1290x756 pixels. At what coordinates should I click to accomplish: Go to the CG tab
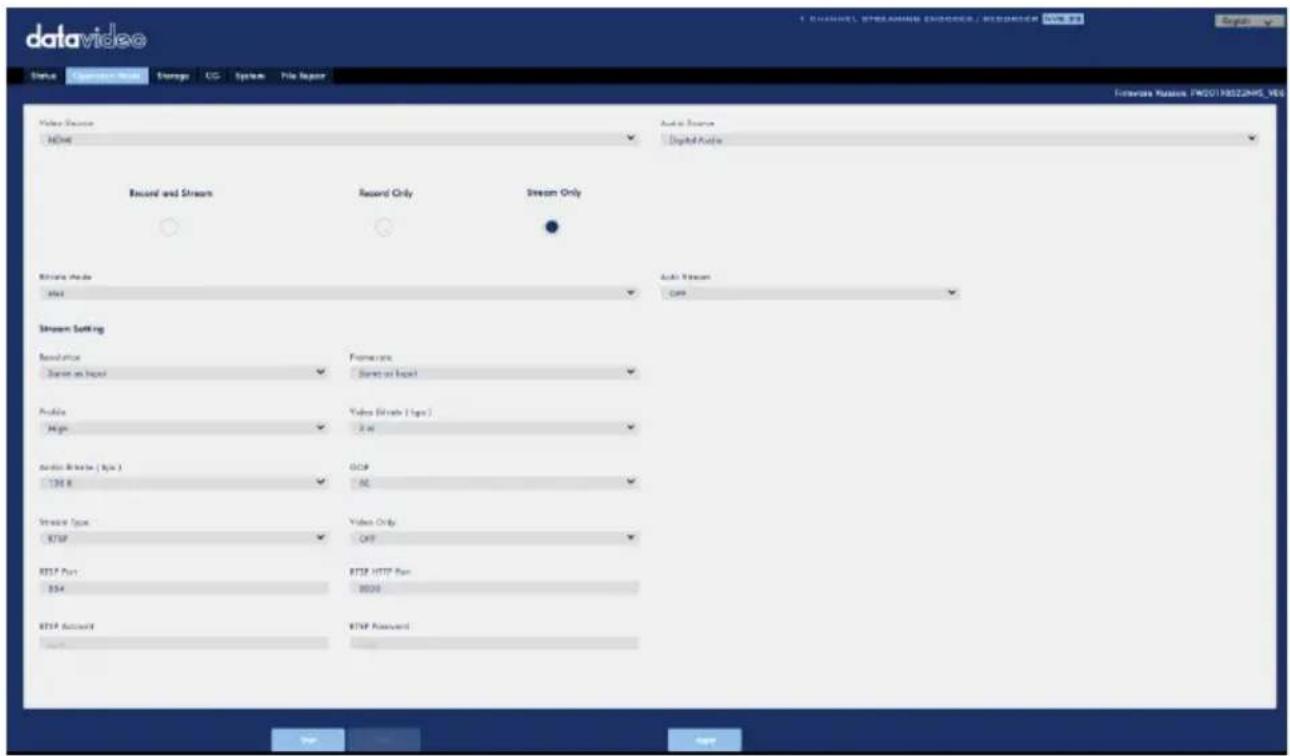(212, 76)
